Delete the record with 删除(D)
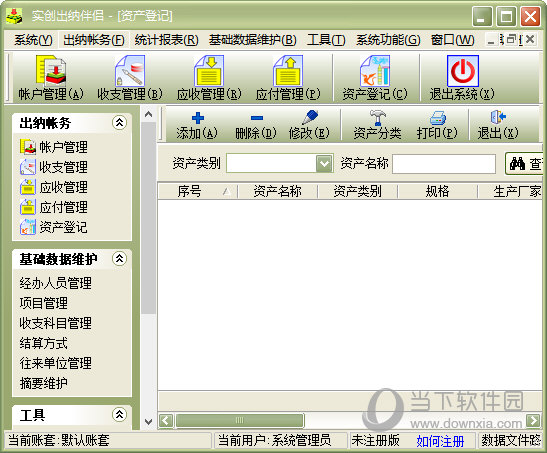The height and width of the screenshot is (453, 547). pos(256,125)
